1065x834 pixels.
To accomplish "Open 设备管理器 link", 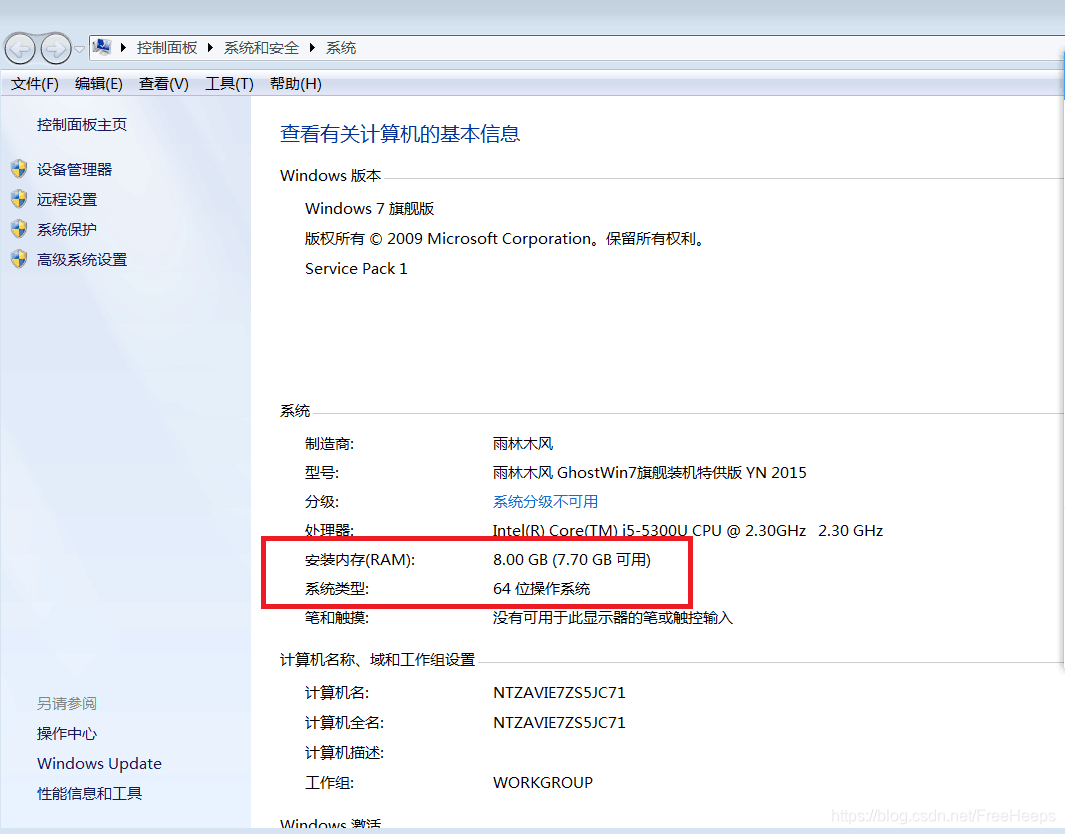I will pyautogui.click(x=74, y=169).
